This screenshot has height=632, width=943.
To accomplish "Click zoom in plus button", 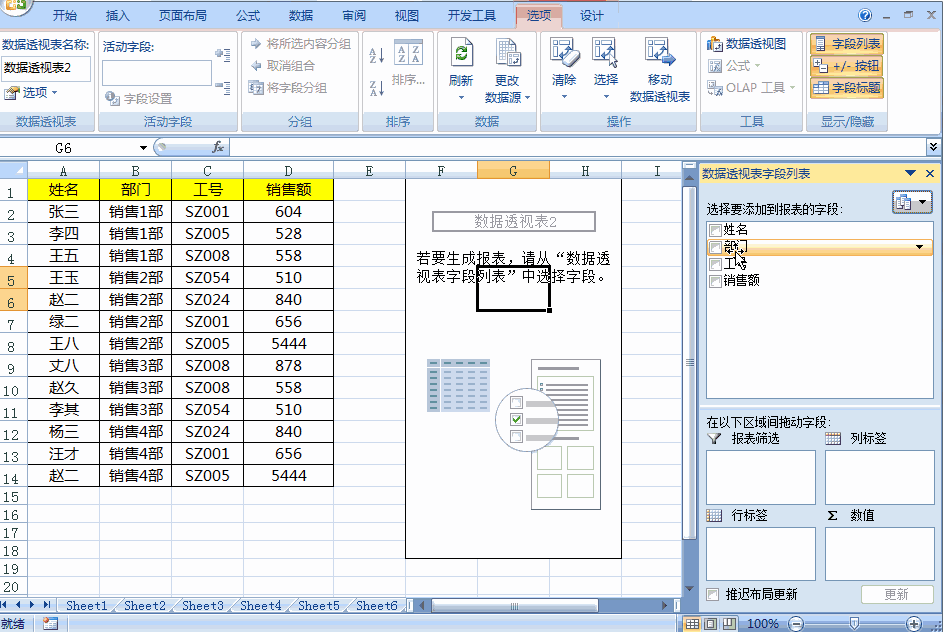I will tap(914, 624).
